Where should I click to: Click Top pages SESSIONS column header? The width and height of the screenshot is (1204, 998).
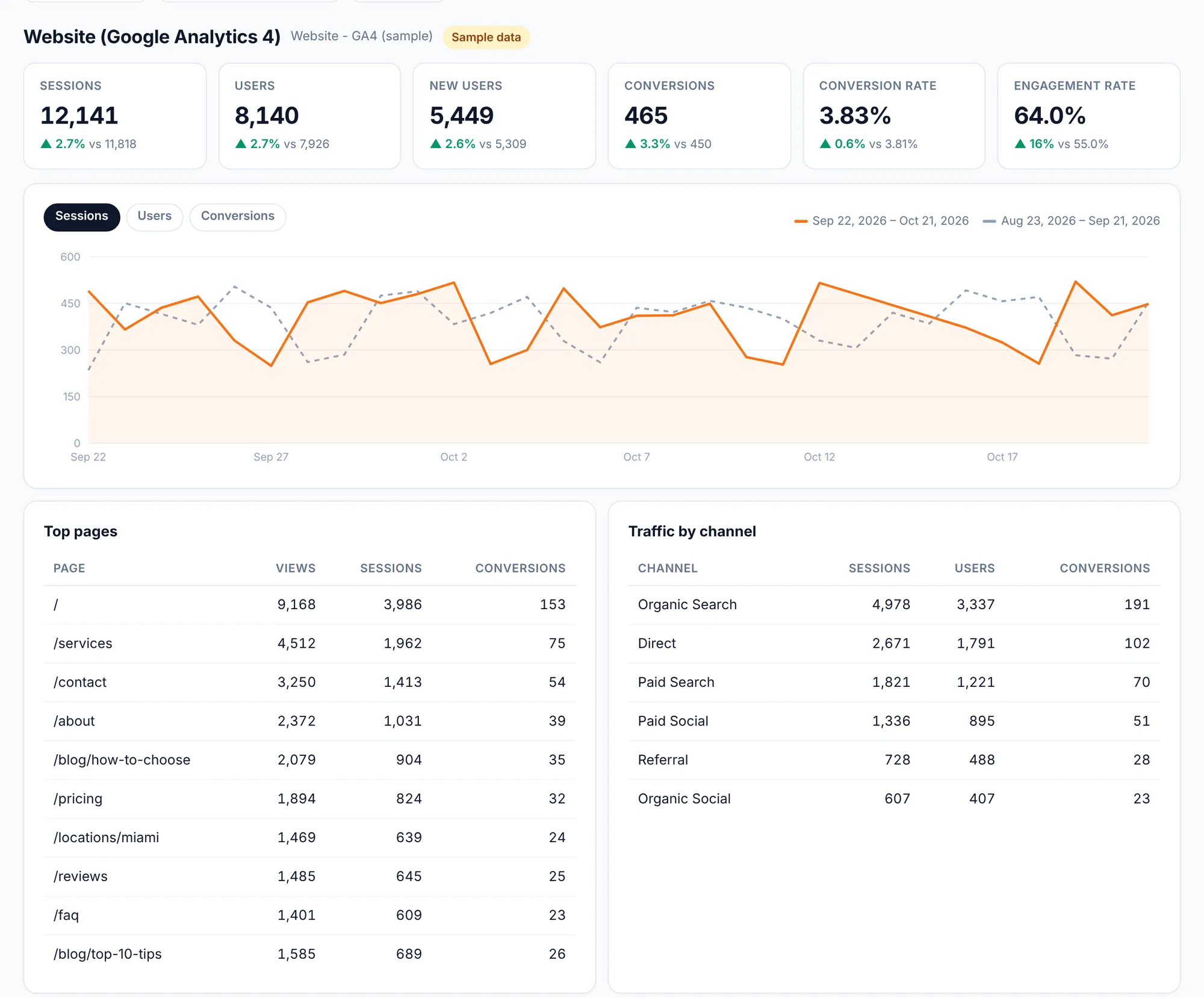point(391,568)
